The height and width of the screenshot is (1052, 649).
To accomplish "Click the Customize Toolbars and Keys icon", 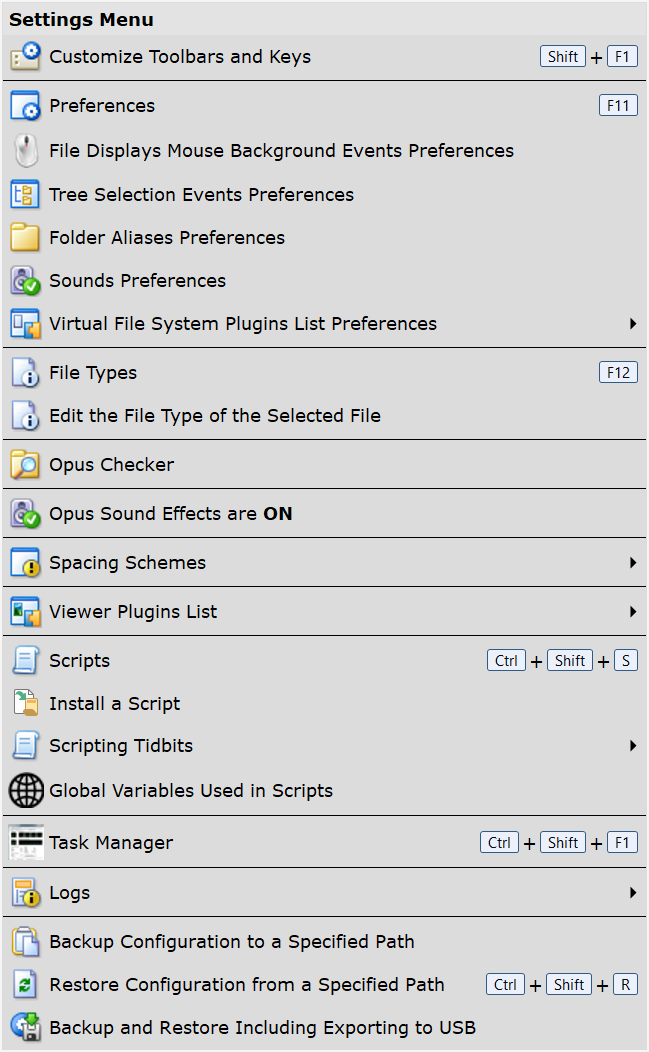I will 26,56.
